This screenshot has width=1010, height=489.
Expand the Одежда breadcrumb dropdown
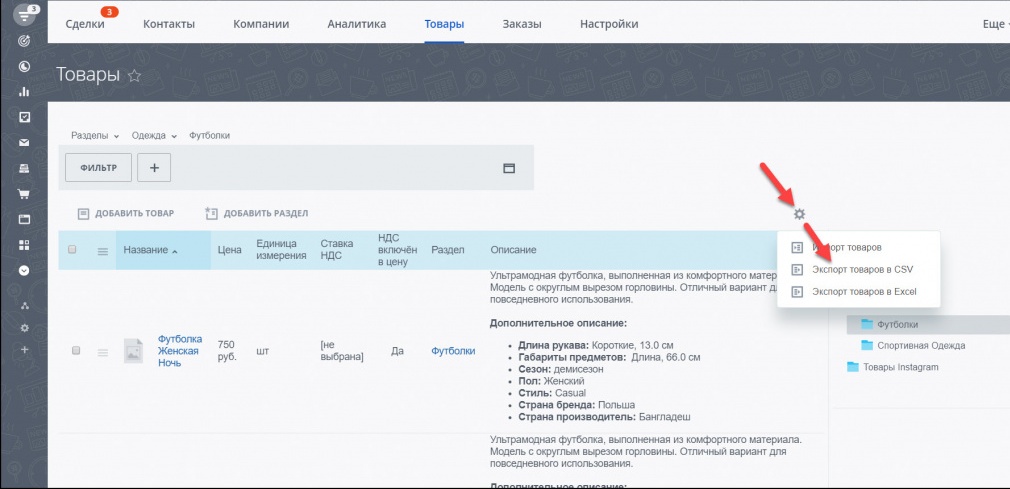(x=154, y=136)
